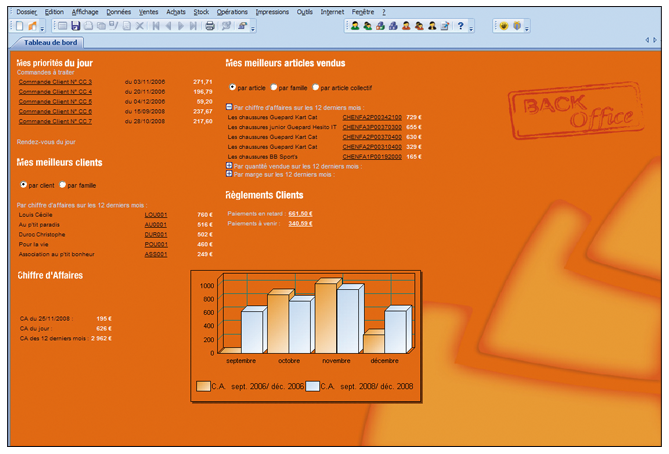Select "par famille" radio under Mes meilleurs clients

[x=63, y=185]
